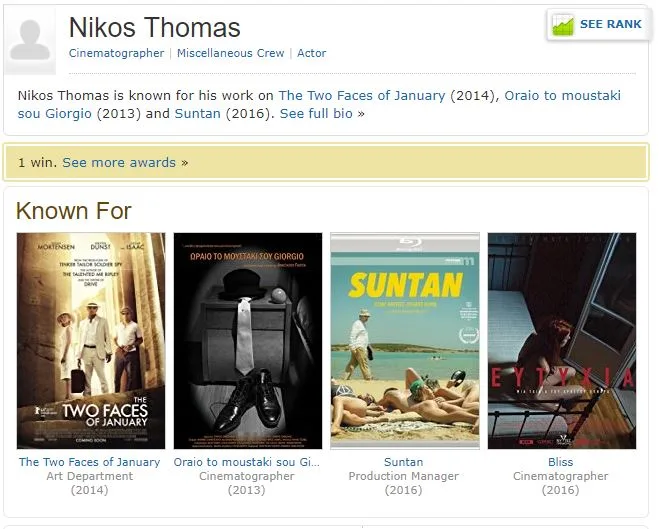The image size is (659, 529).
Task: Open the Suntan title link under poster
Action: [403, 462]
